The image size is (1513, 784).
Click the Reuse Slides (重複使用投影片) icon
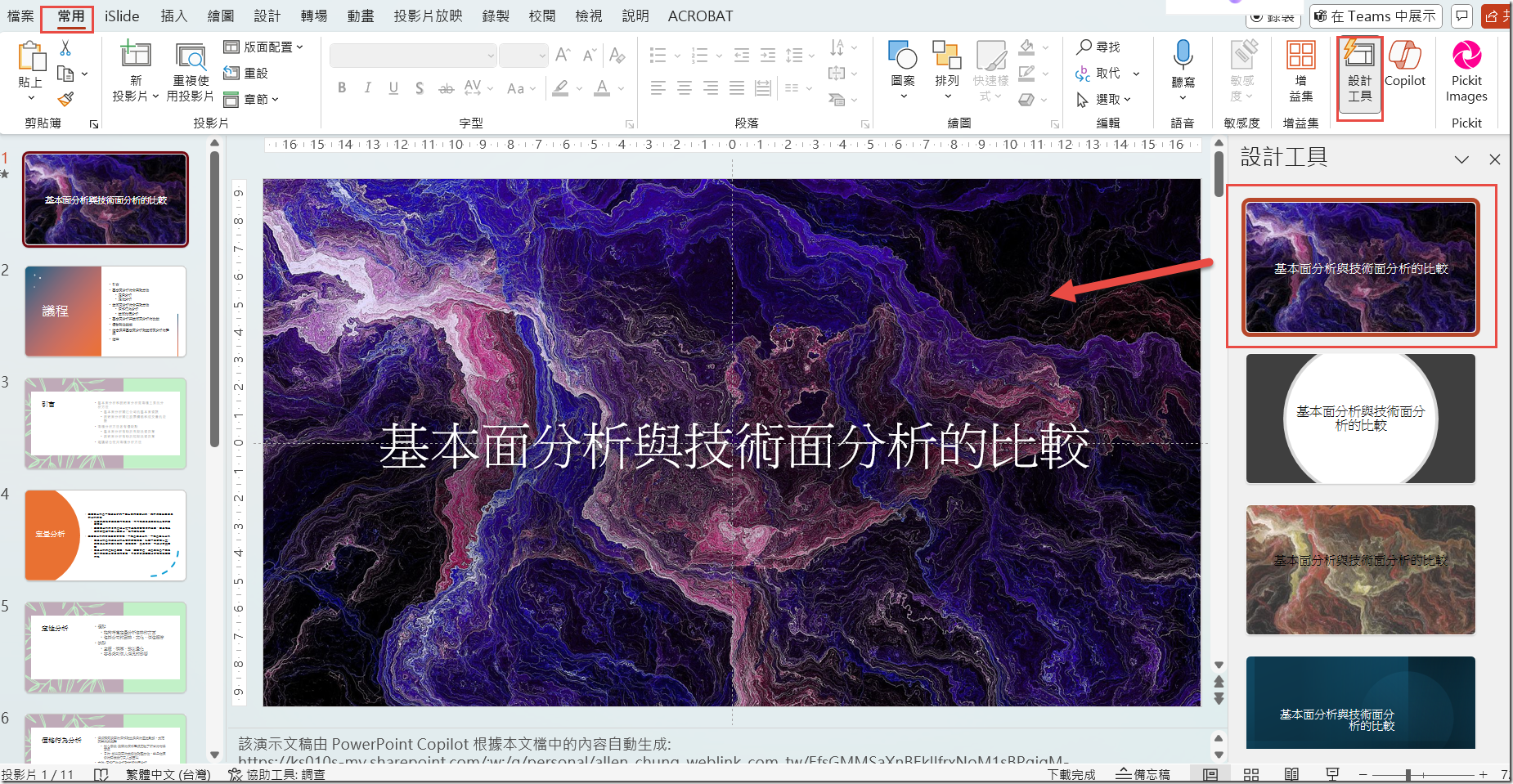(x=191, y=56)
